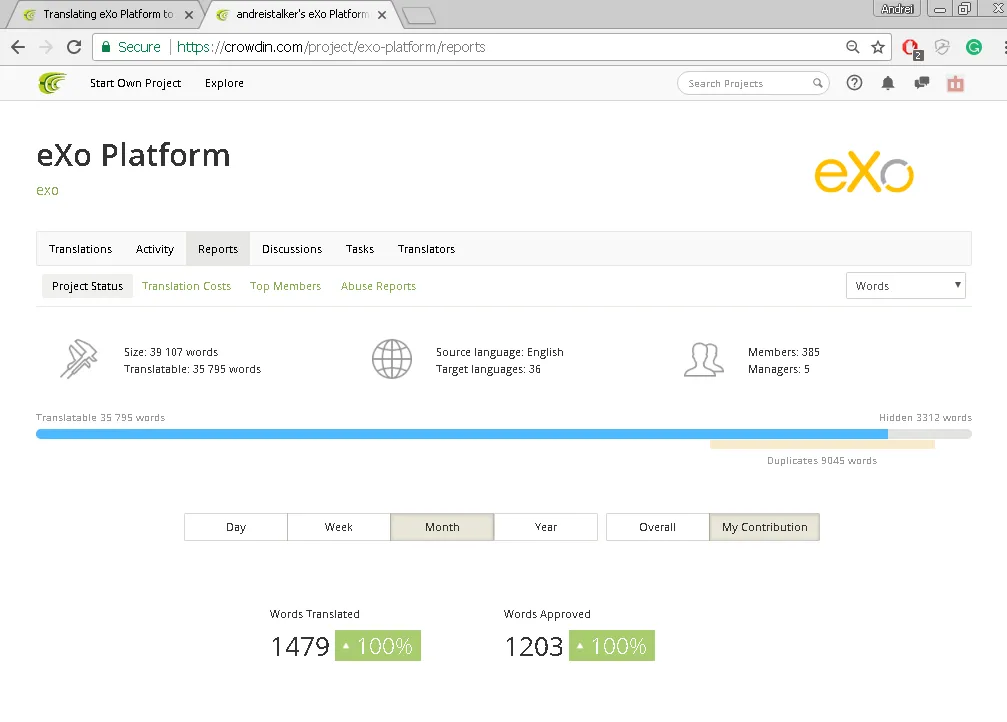Click the green Grammarly extension icon

click(974, 47)
